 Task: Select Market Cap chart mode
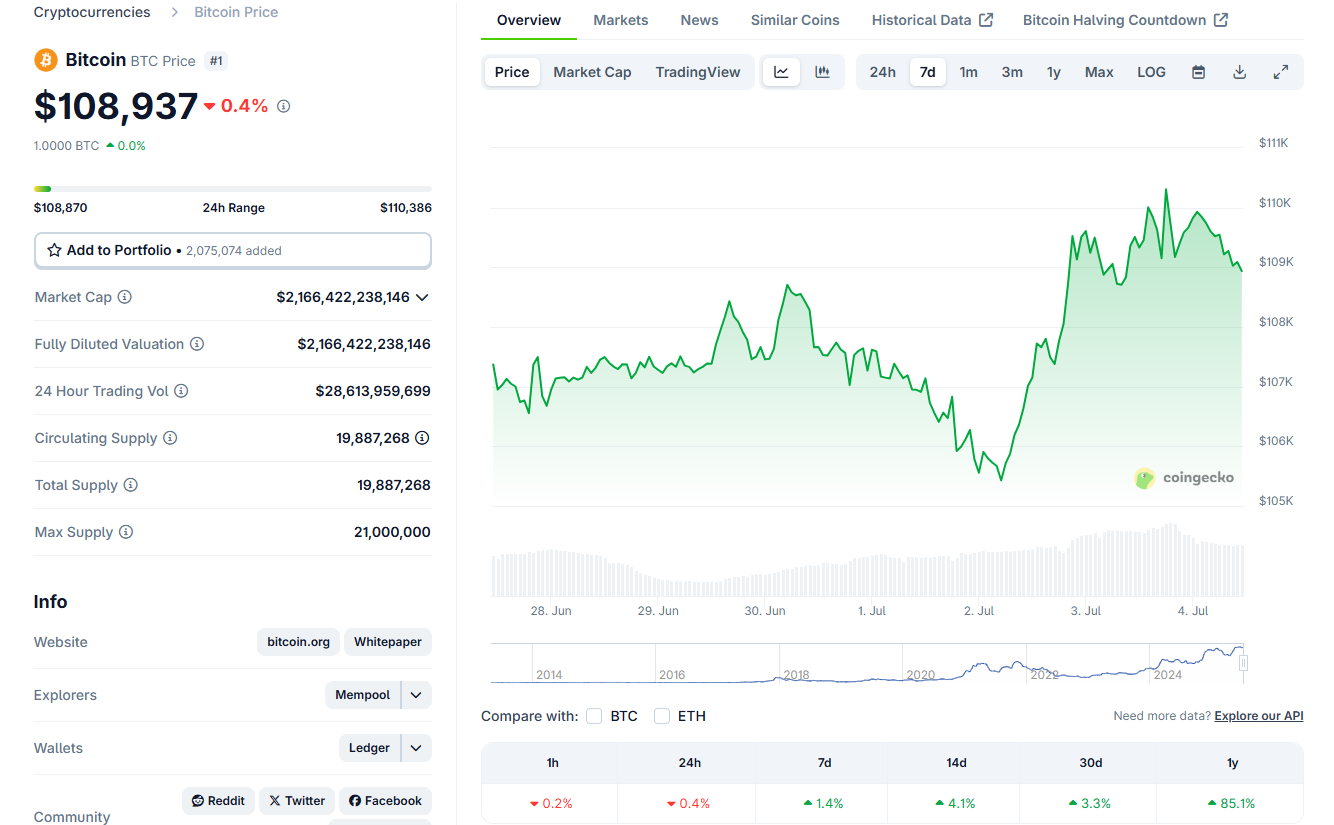pyautogui.click(x=592, y=72)
